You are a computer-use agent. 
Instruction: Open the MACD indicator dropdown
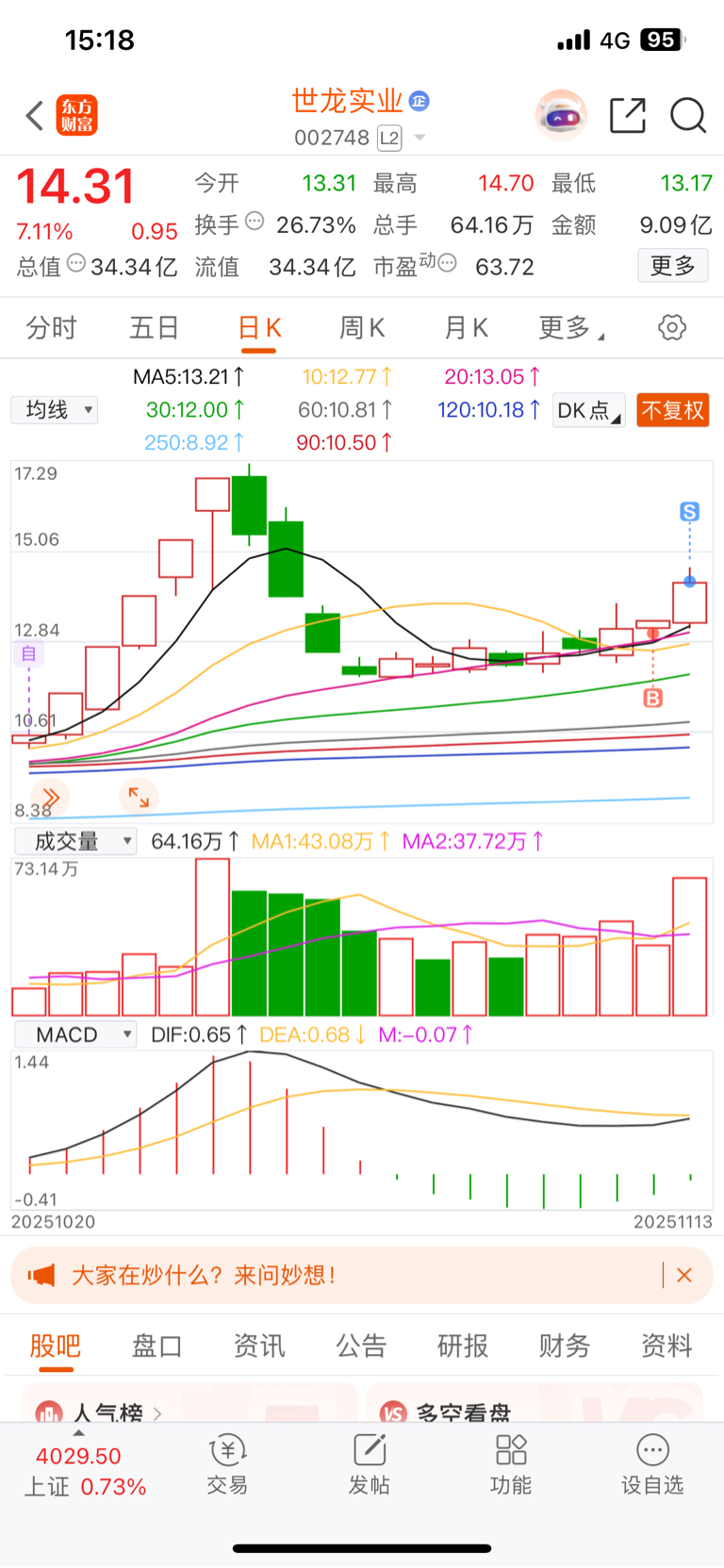coord(75,1034)
